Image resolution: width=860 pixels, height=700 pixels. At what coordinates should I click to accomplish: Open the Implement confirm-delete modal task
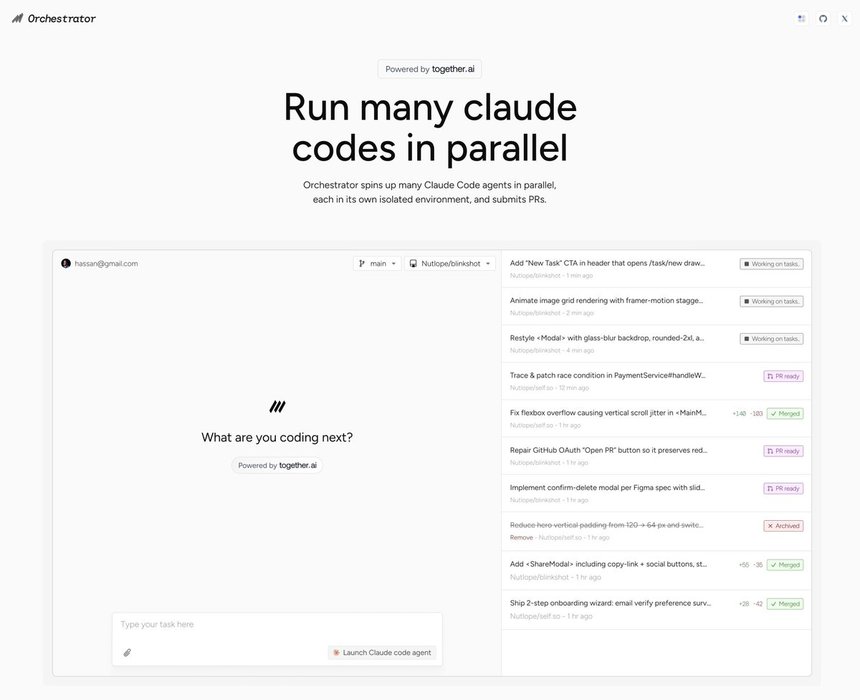click(x=656, y=493)
